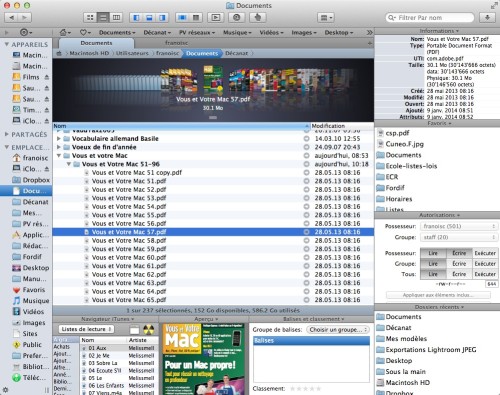Open the Choisir un groupe dropdown
Image resolution: width=500 pixels, height=395 pixels.
[x=338, y=329]
